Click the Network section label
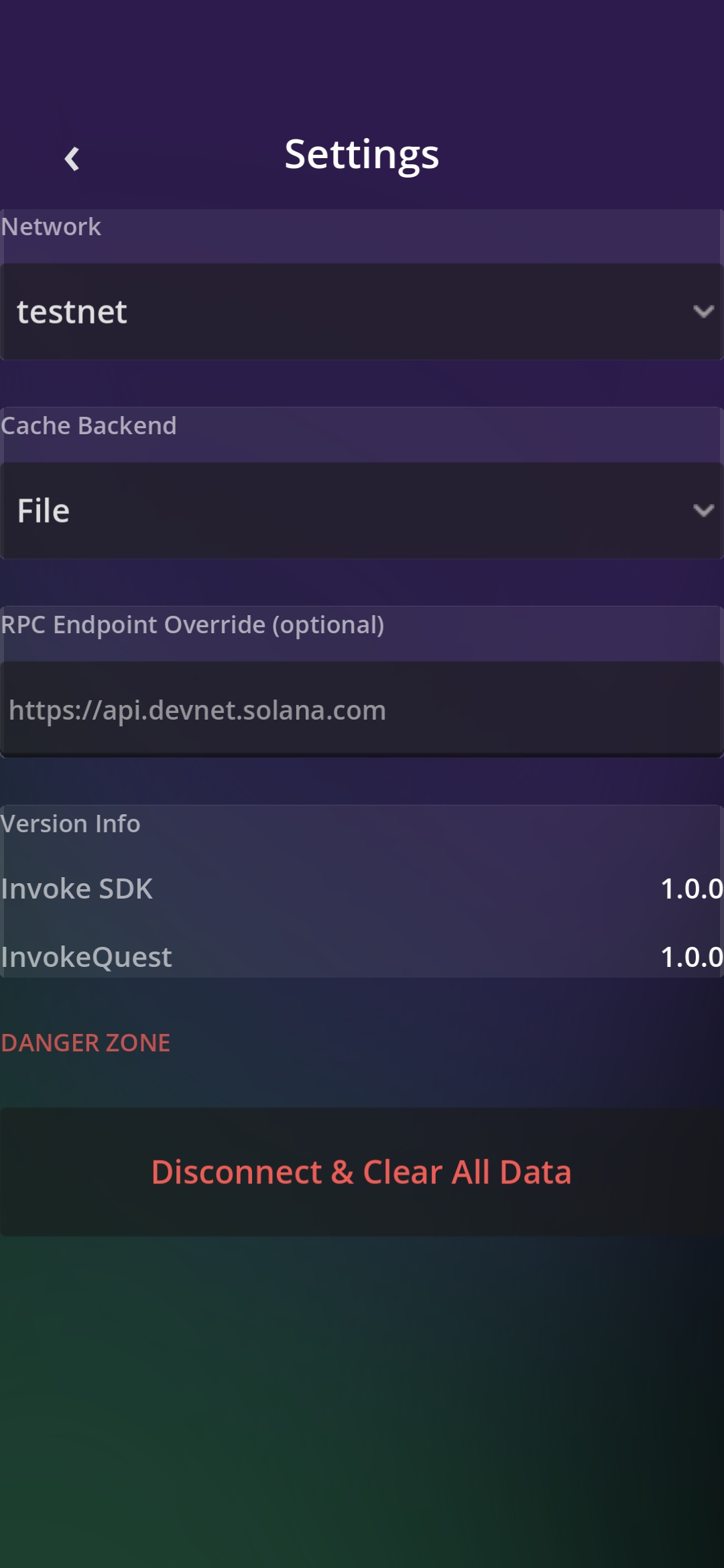 point(51,227)
